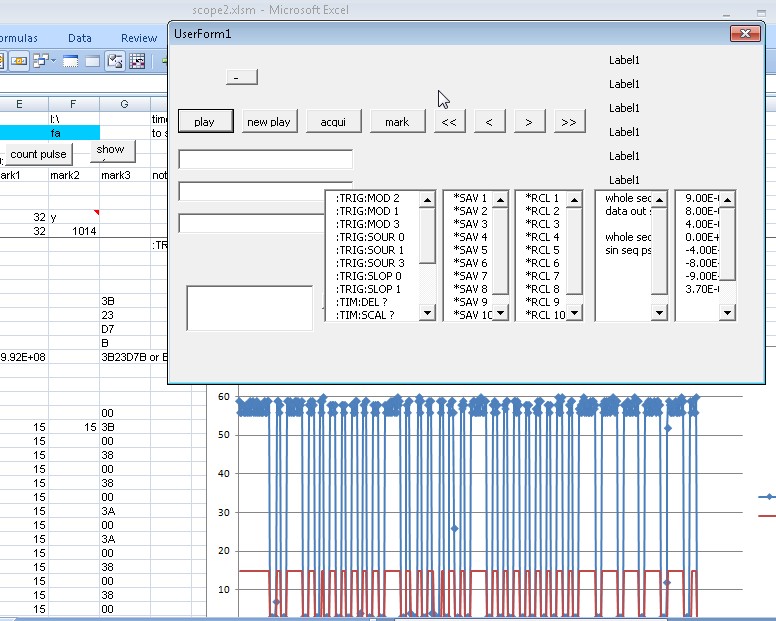Screen dimensions: 776x621
Task: Click the first text box below play
Action: pyautogui.click(x=265, y=159)
